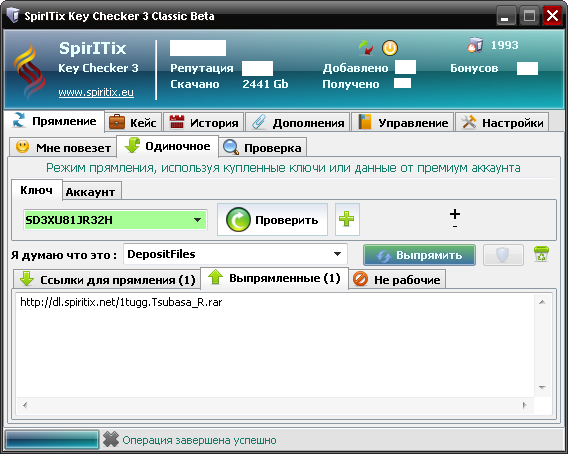Switch to the Прямление tab
The image size is (568, 454).
54,121
